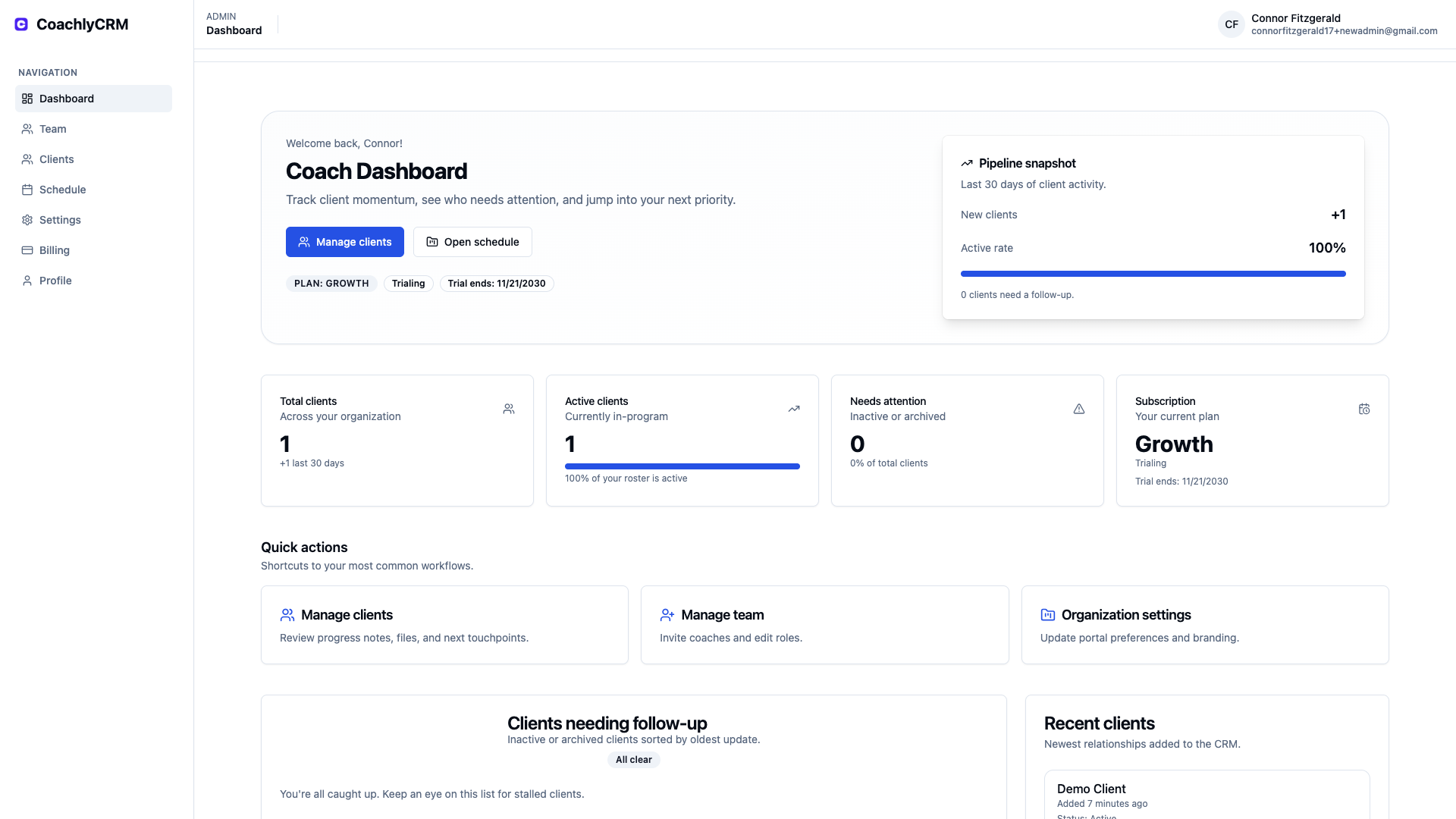The width and height of the screenshot is (1456, 819).
Task: Select the Schedule calendar icon in sidebar
Action: (x=27, y=189)
